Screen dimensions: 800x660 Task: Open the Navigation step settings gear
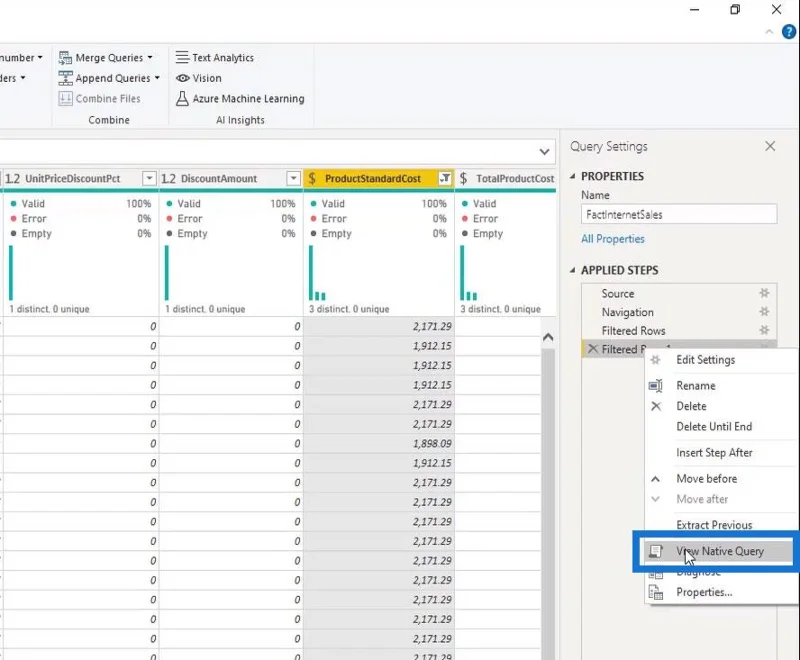click(764, 311)
